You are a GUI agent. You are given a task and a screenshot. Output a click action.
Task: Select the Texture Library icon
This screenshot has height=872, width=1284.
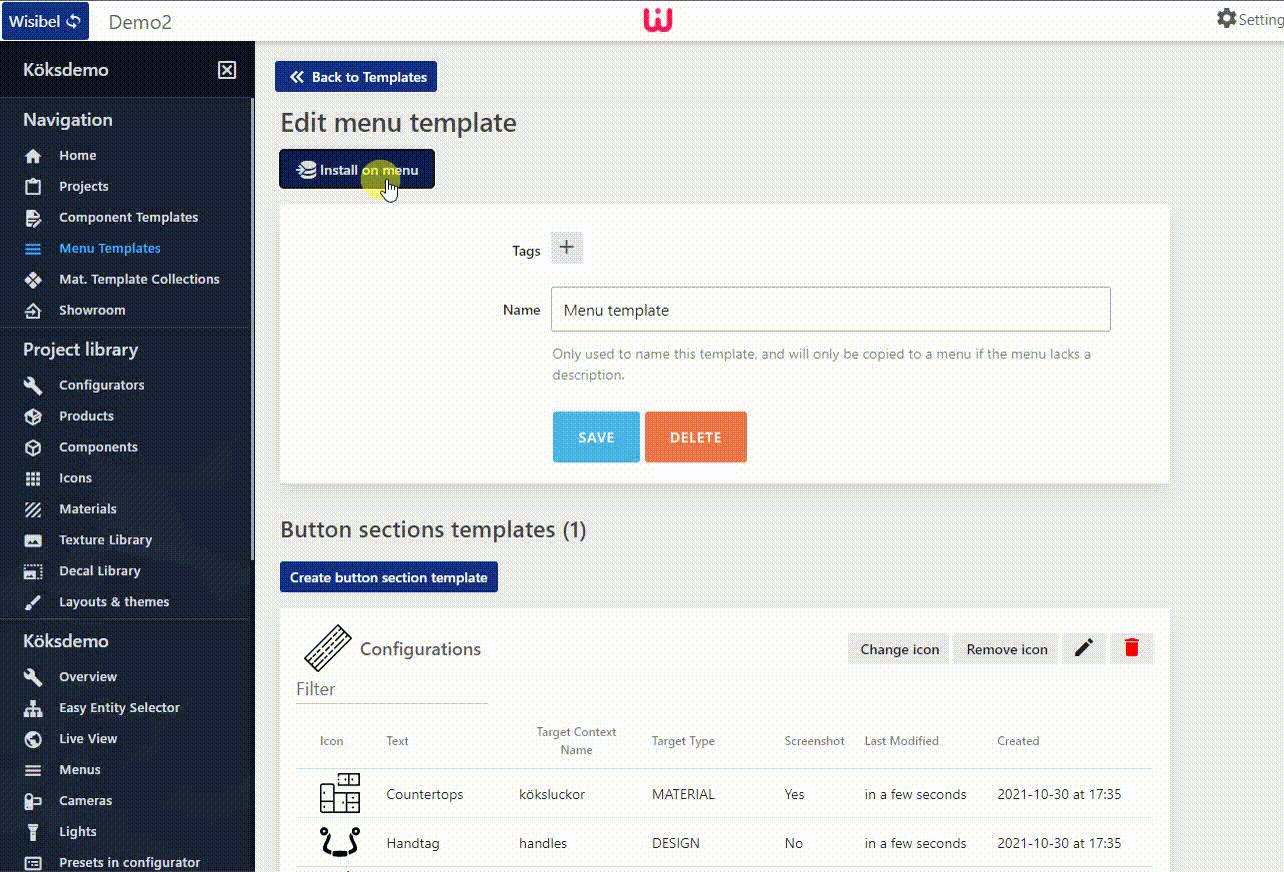34,539
